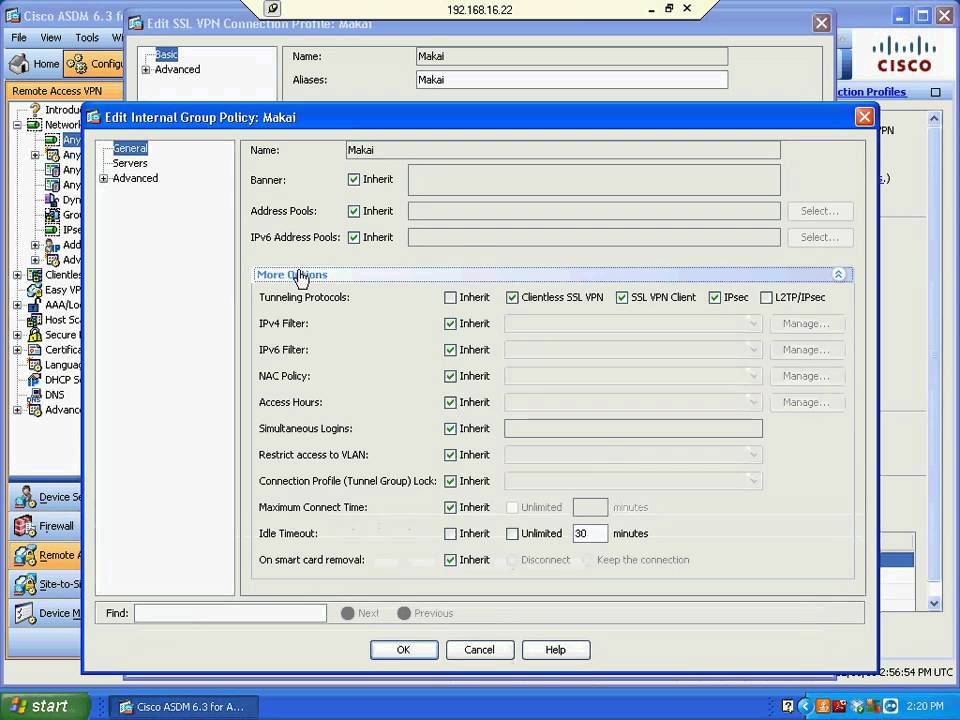
Task: Click DHCP Server icon in tree
Action: [35, 380]
